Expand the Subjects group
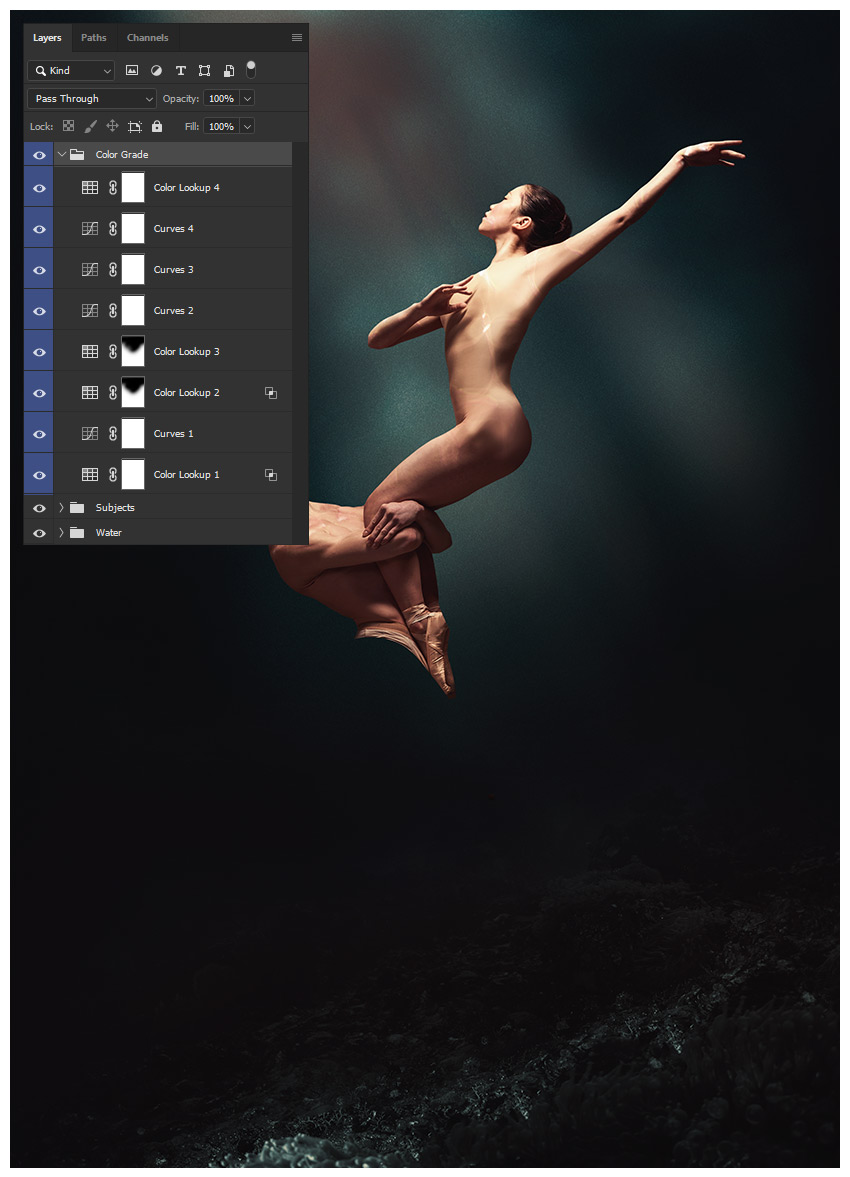The height and width of the screenshot is (1177, 850). (x=62, y=507)
